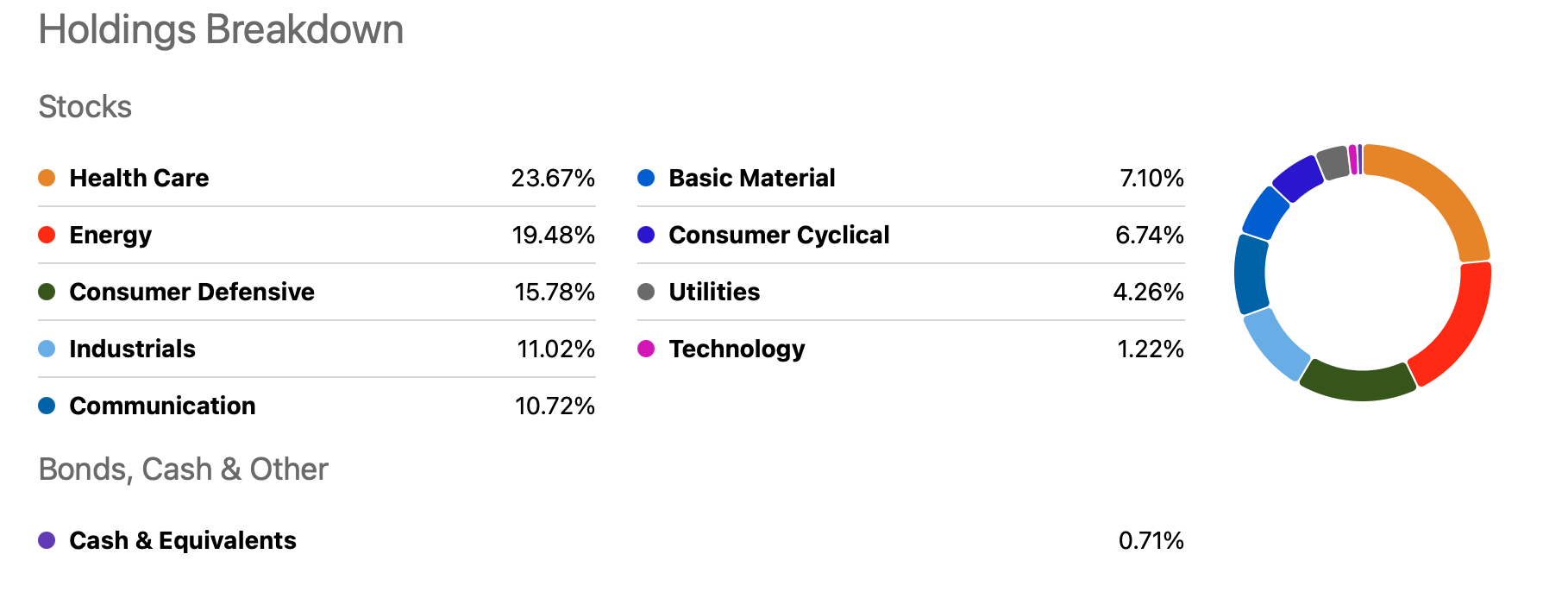Click the orange Health Care legend dot

point(47,178)
